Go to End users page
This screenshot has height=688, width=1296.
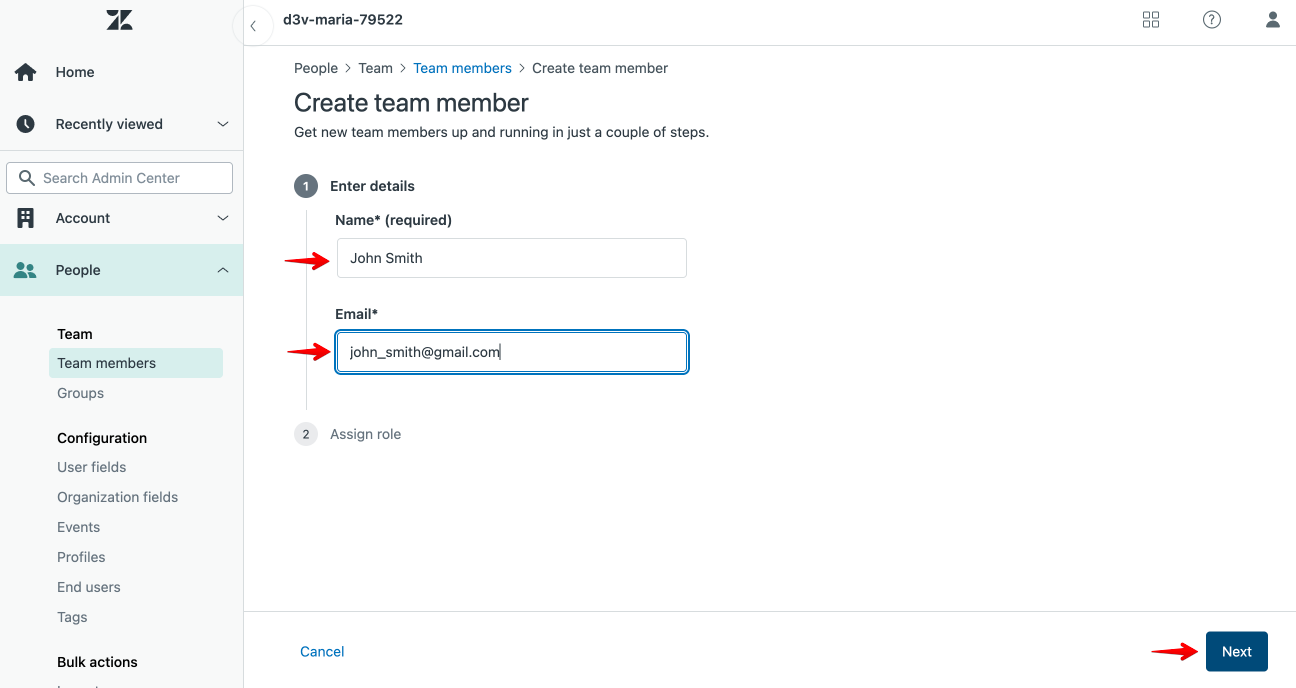[89, 587]
